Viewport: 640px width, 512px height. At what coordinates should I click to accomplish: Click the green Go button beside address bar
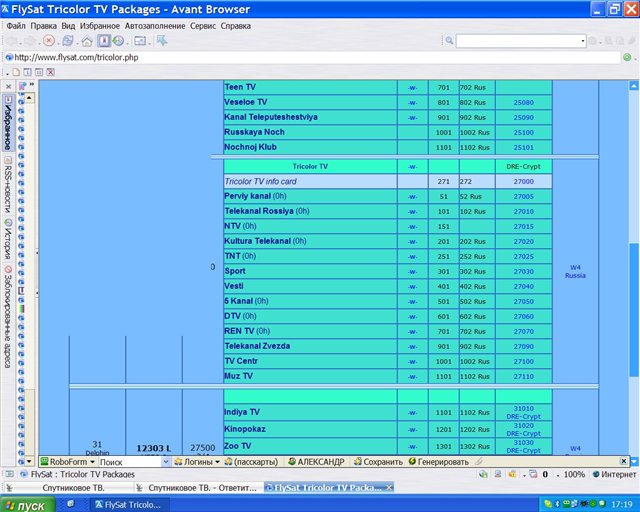point(627,57)
